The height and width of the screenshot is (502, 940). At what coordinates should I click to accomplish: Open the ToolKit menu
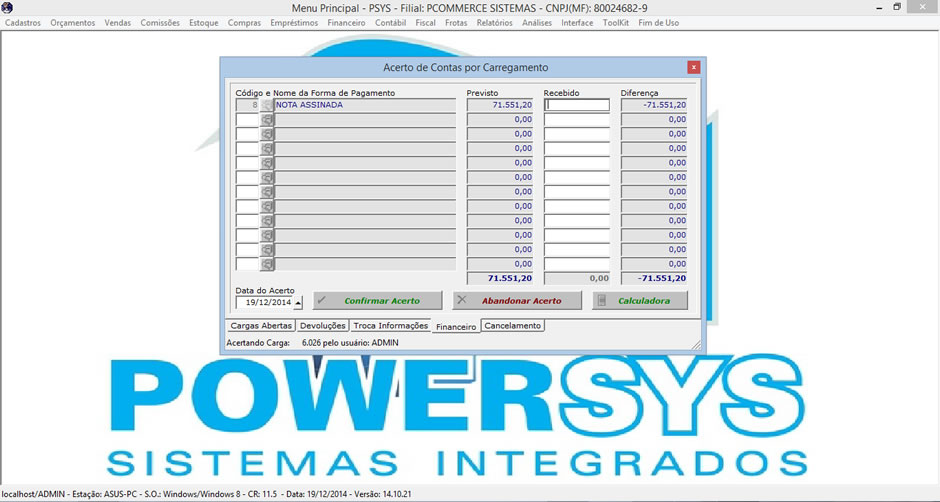point(616,23)
